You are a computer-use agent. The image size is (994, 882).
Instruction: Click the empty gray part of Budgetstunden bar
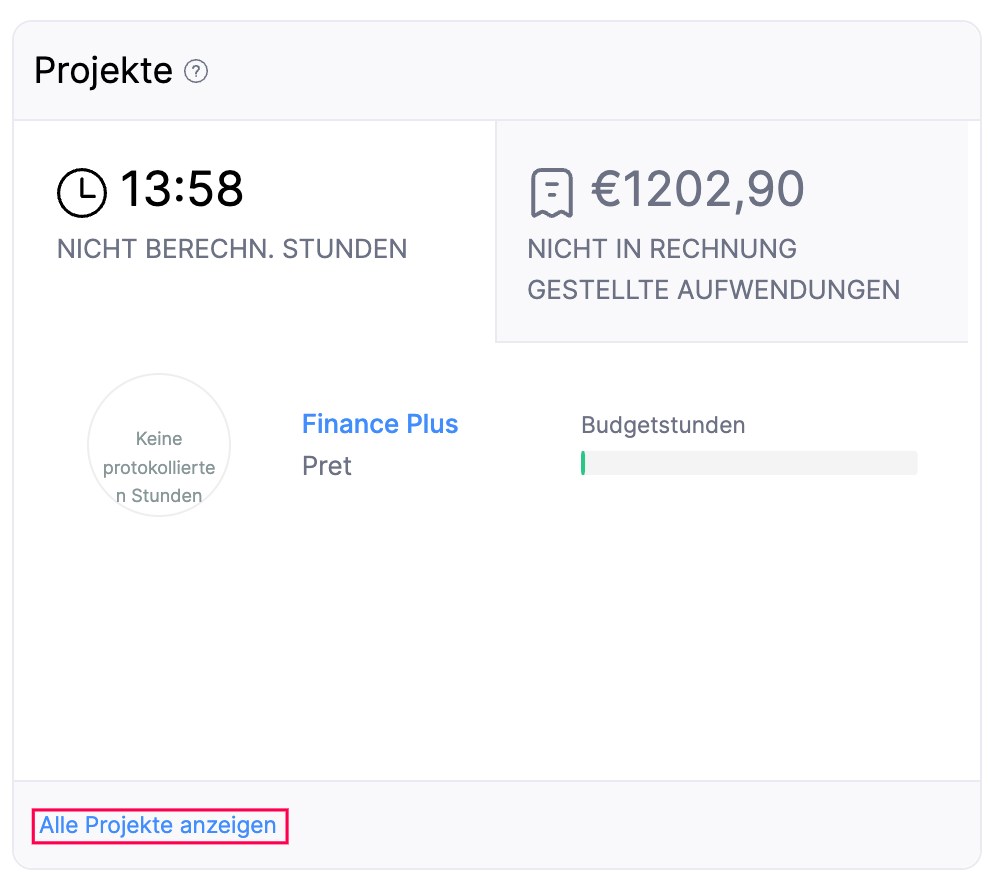point(750,463)
